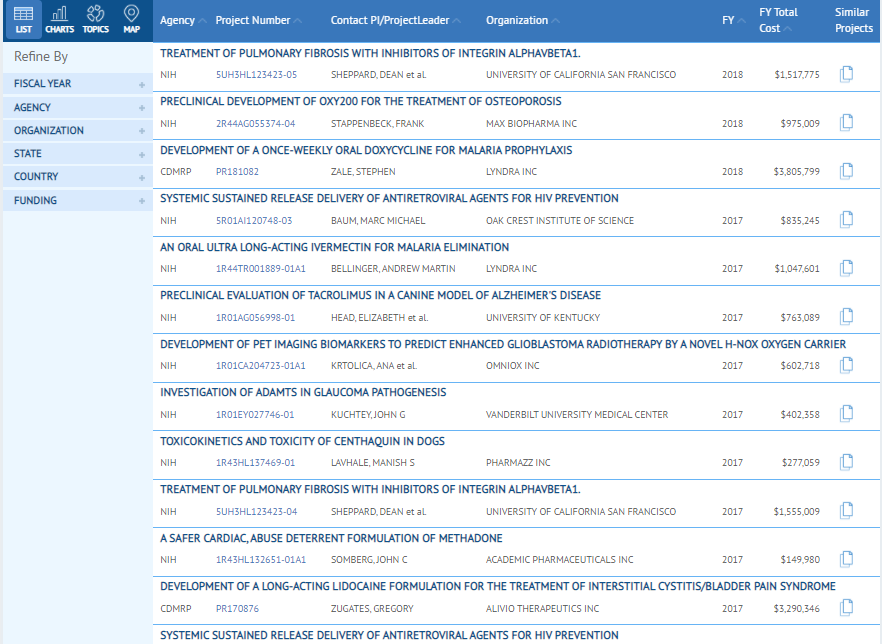
Task: Show similar projects for ivermectin malaria project
Action: click(846, 268)
